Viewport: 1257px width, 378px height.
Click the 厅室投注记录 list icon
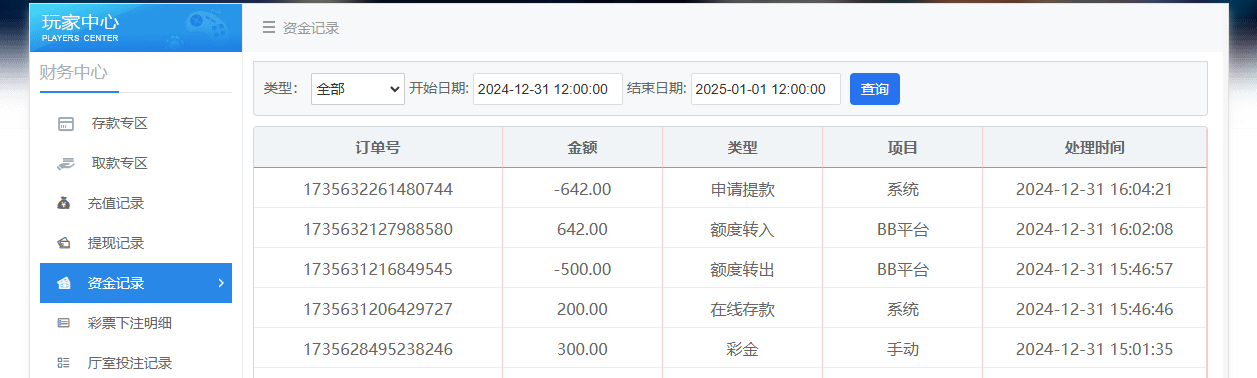pyautogui.click(x=64, y=363)
